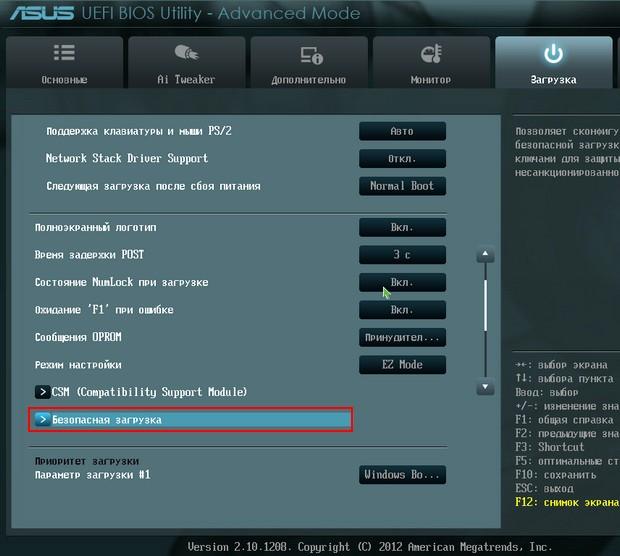
Task: Select Network Stack Driver Support label
Action: [127, 158]
